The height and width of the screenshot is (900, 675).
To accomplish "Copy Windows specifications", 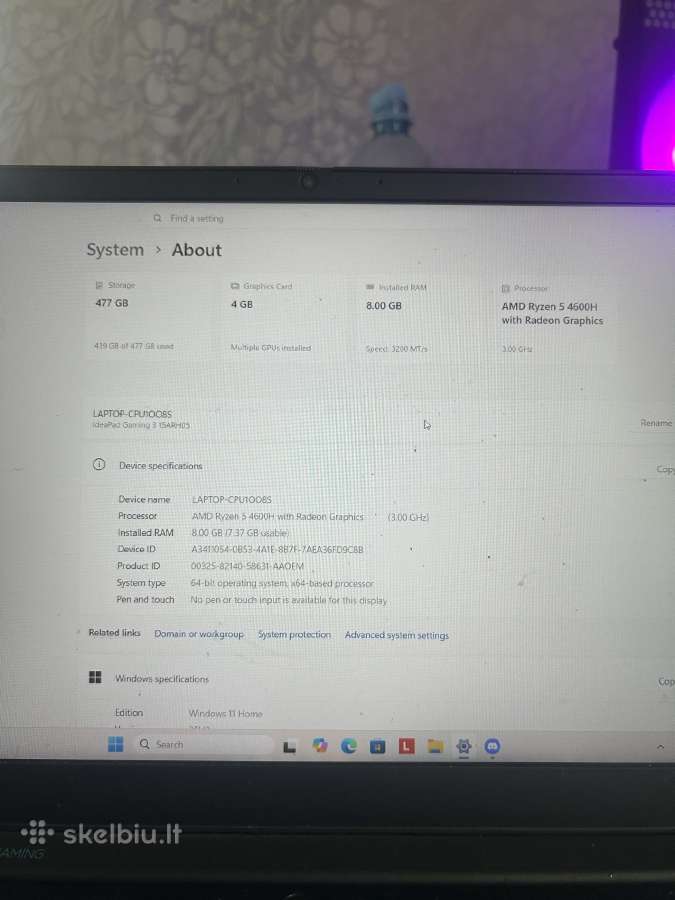I will pos(666,681).
